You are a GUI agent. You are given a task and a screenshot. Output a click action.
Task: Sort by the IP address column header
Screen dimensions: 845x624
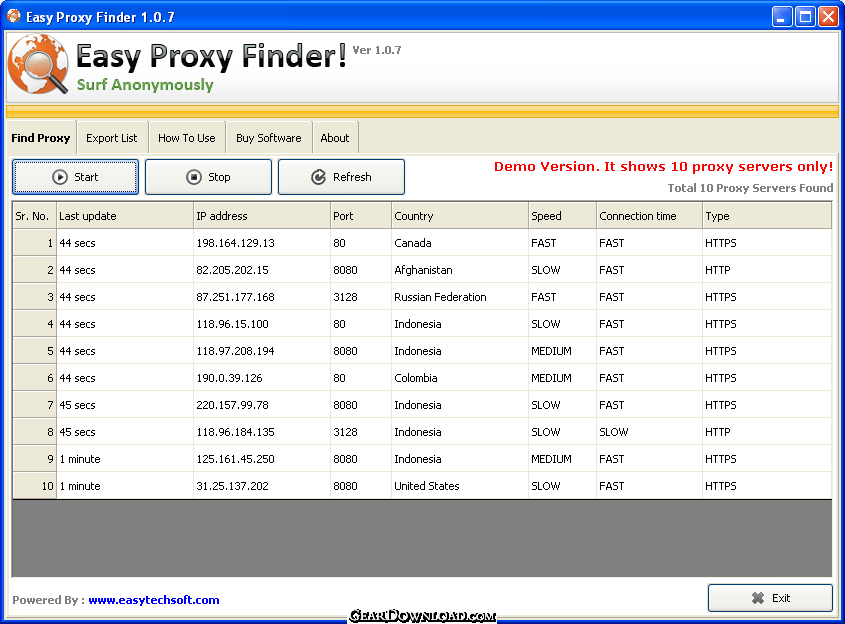[x=261, y=216]
